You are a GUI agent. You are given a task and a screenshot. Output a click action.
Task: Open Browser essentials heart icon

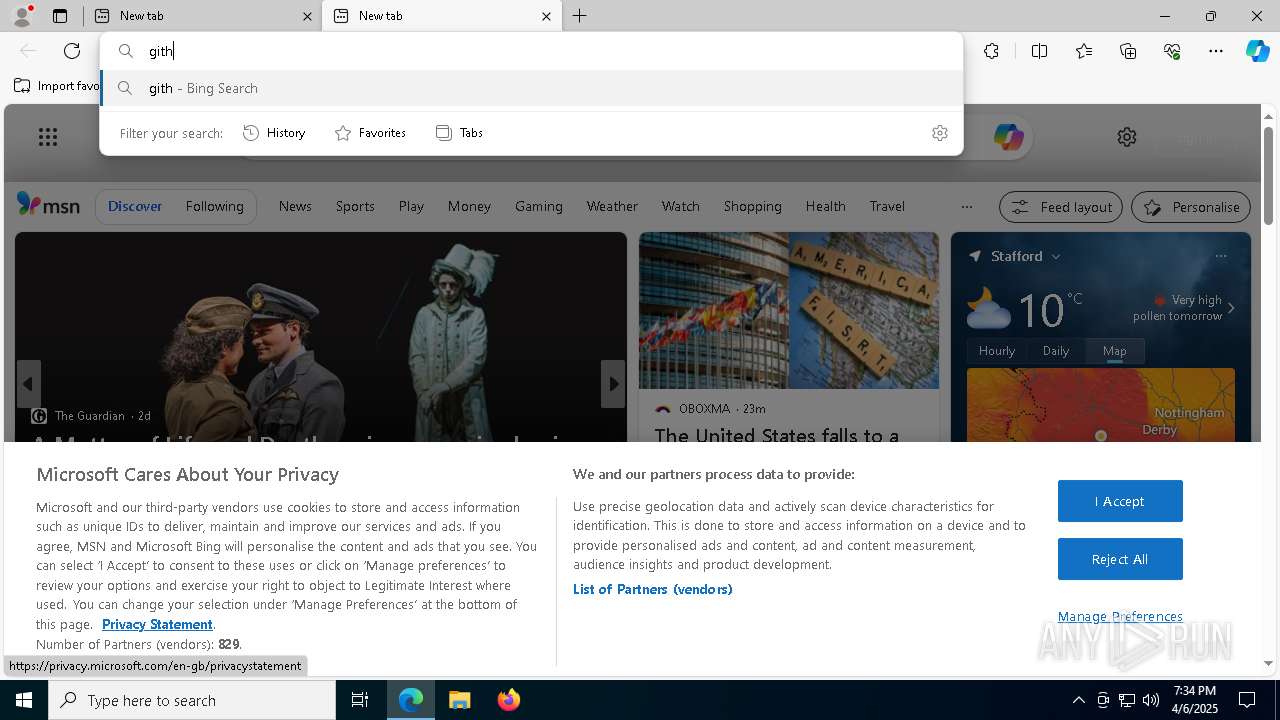[x=1172, y=51]
